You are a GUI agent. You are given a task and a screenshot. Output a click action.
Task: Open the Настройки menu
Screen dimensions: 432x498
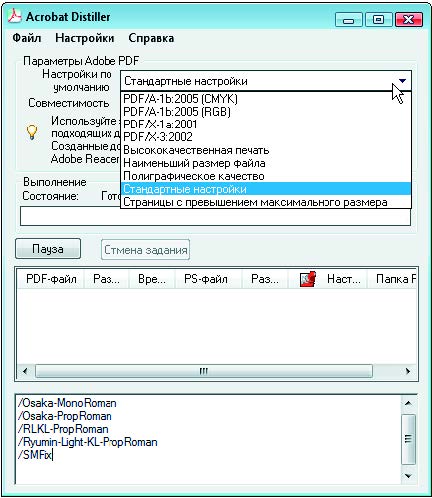click(85, 38)
